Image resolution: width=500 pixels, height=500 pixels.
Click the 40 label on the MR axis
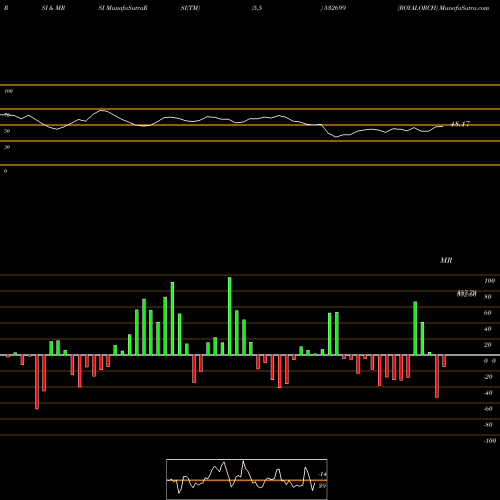[x=488, y=329]
